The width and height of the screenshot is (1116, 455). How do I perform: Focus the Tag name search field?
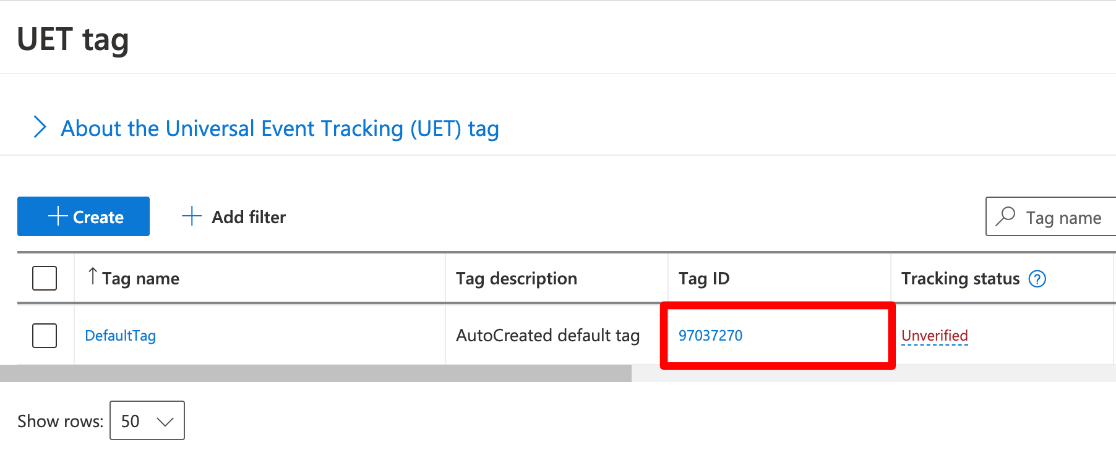(1063, 218)
